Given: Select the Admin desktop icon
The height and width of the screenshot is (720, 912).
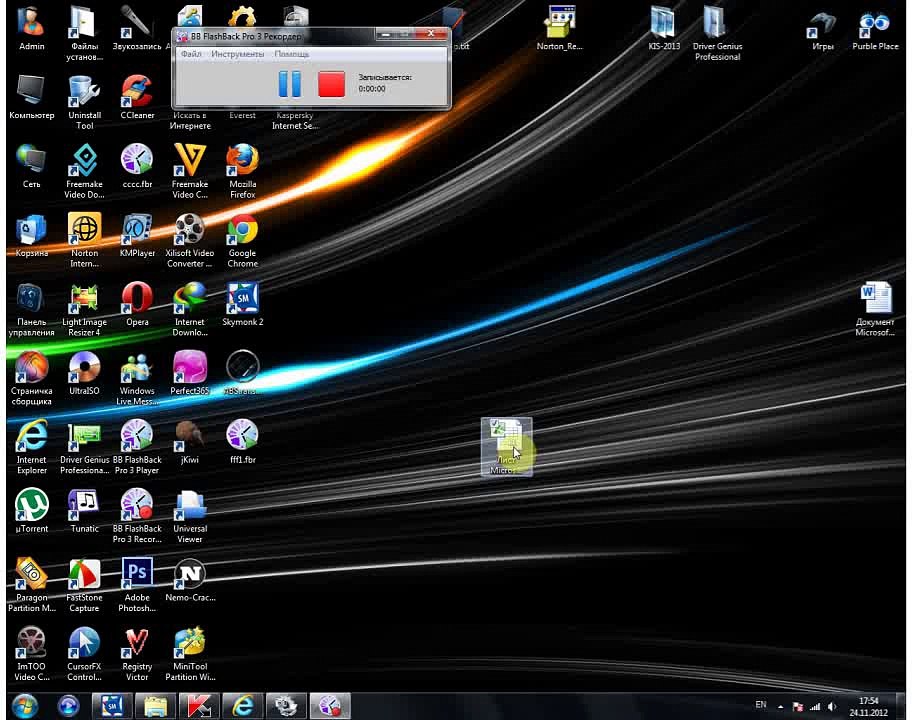Looking at the screenshot, I should [x=31, y=27].
